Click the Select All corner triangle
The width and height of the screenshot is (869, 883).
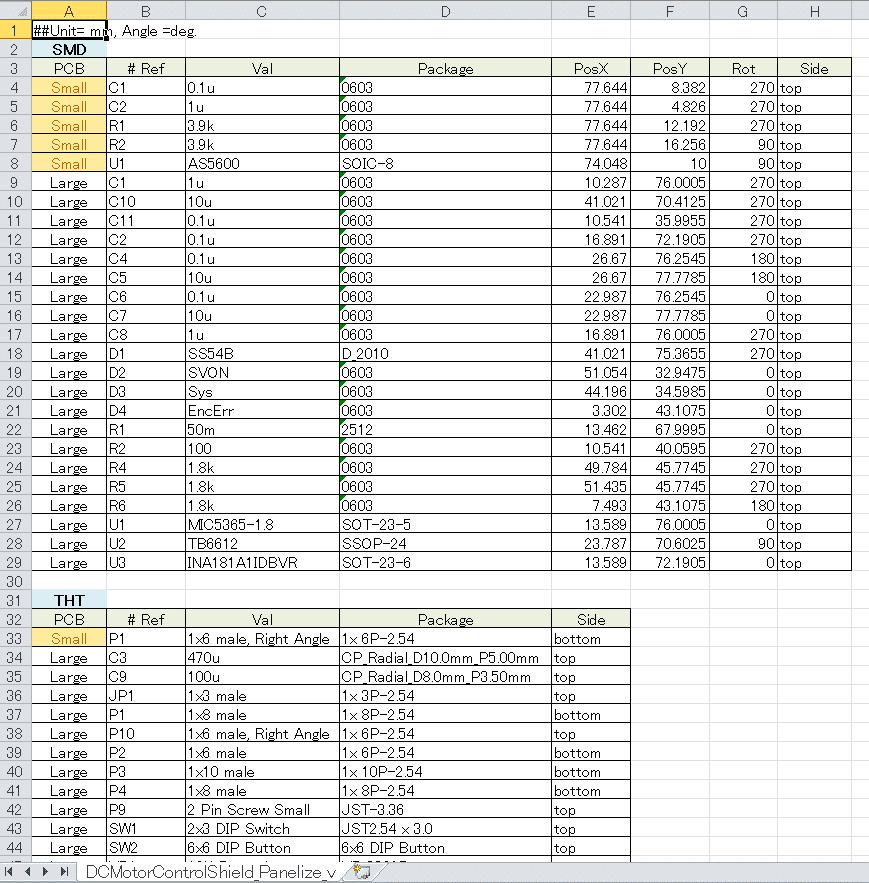15,10
